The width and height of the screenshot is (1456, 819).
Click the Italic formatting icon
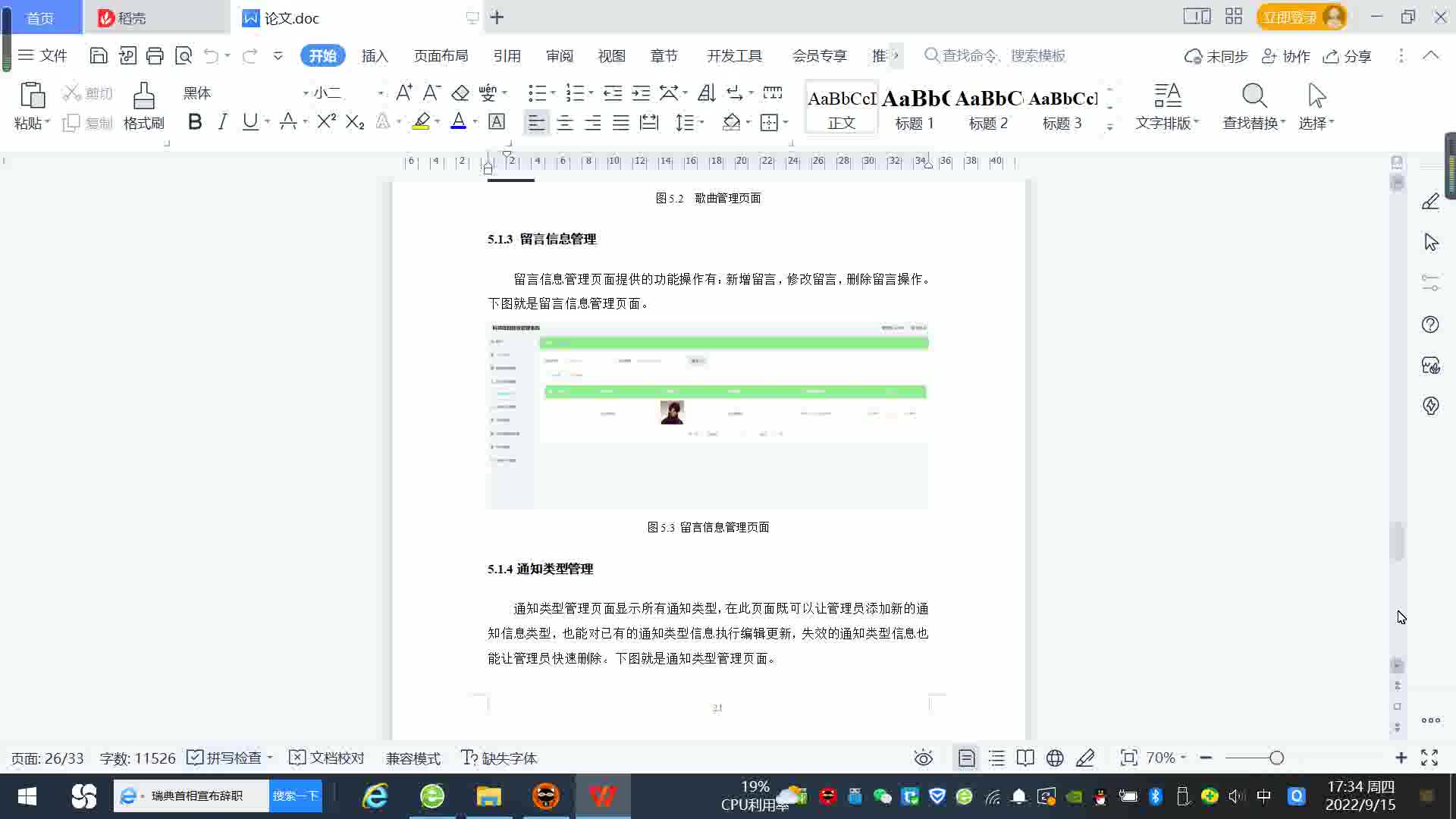[x=222, y=122]
